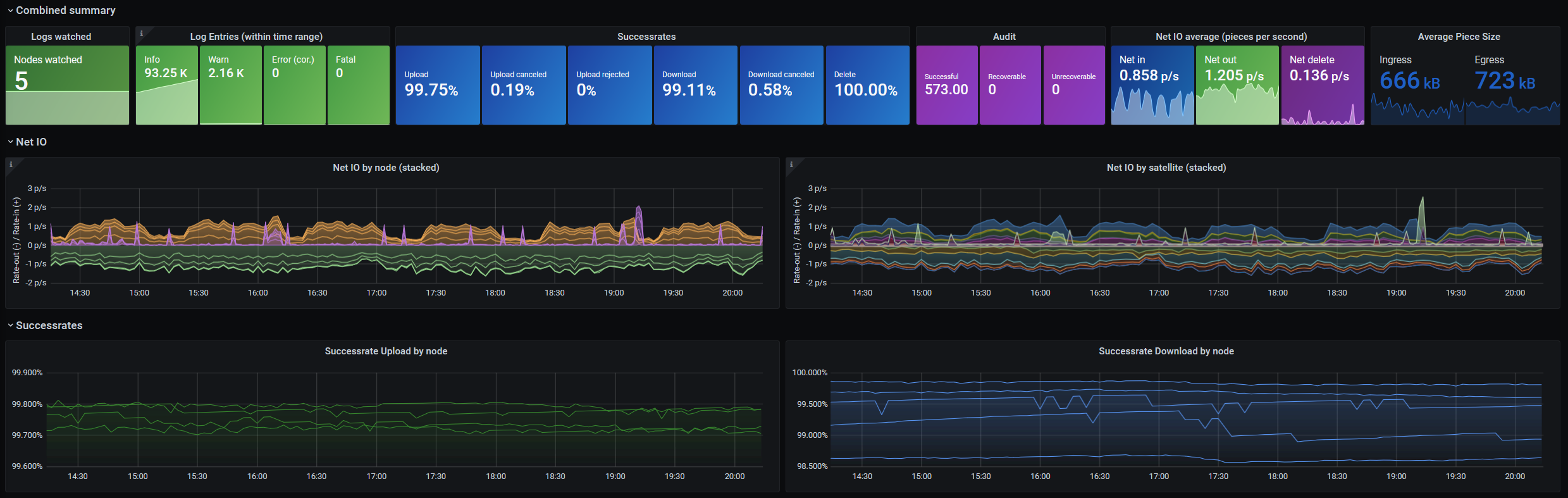Open the Average Piece Size title menu
Image resolution: width=1568 pixels, height=498 pixels.
coord(1459,37)
